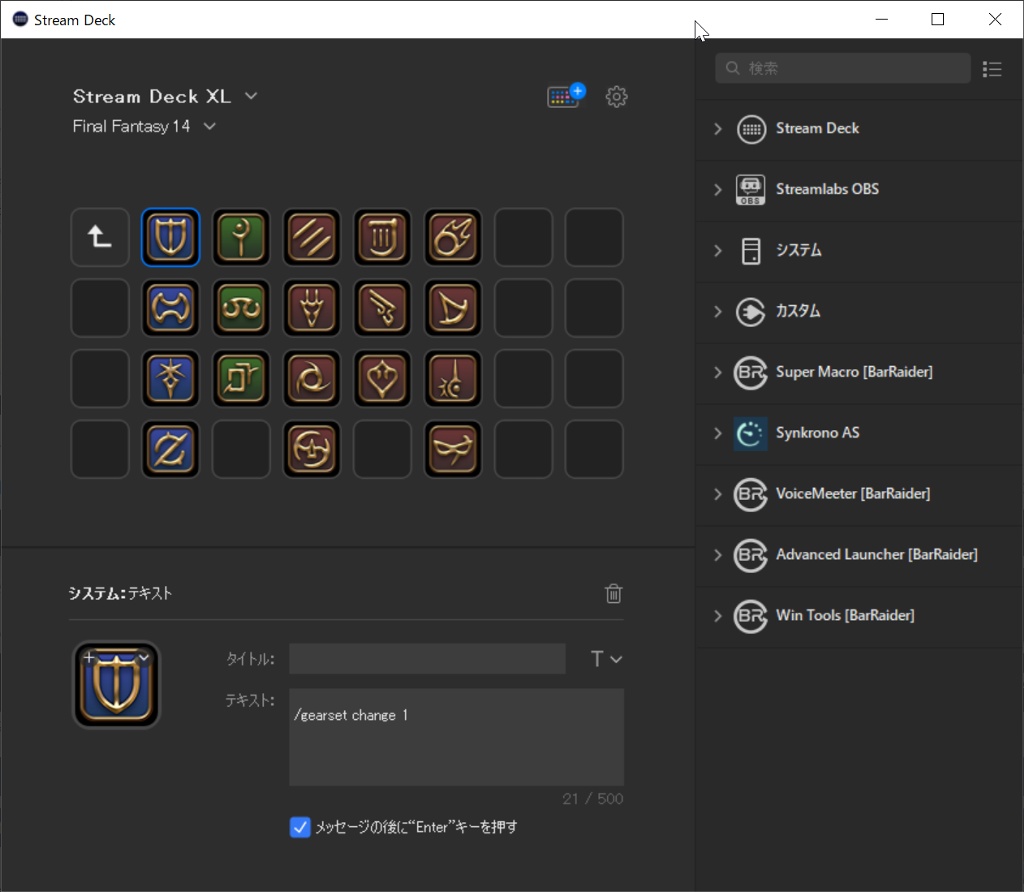The width and height of the screenshot is (1024, 892).
Task: Expand the Synkrono AS actions group
Action: pos(718,433)
